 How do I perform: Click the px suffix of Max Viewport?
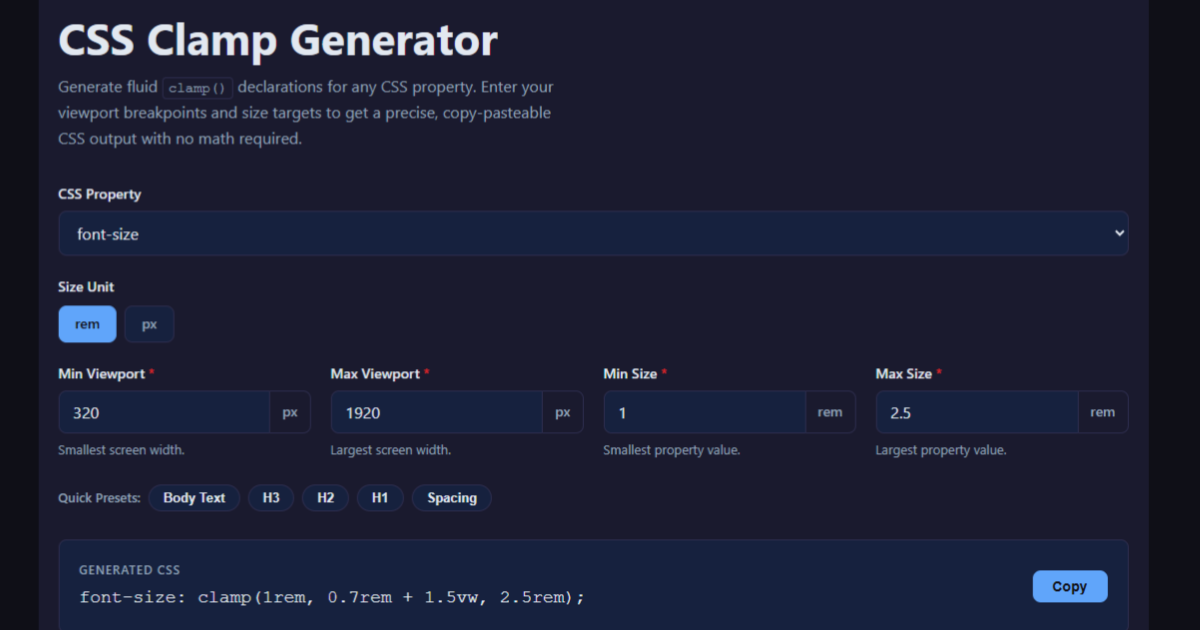point(563,412)
